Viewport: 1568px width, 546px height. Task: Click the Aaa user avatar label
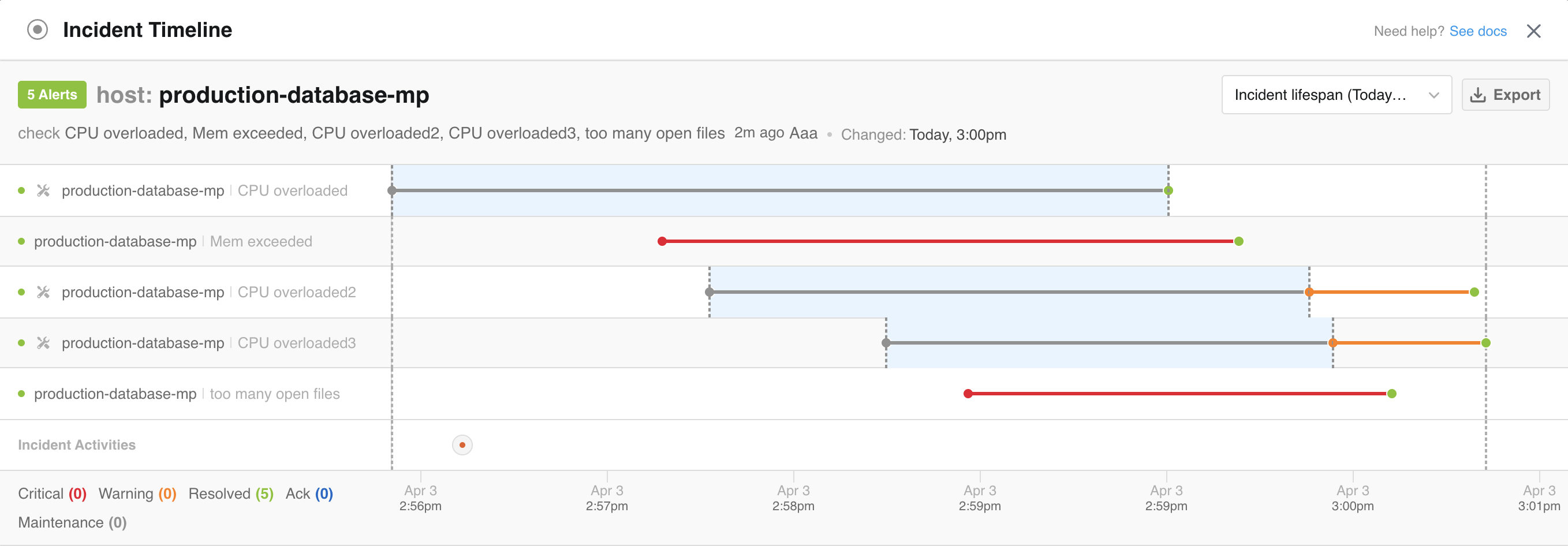(x=804, y=133)
